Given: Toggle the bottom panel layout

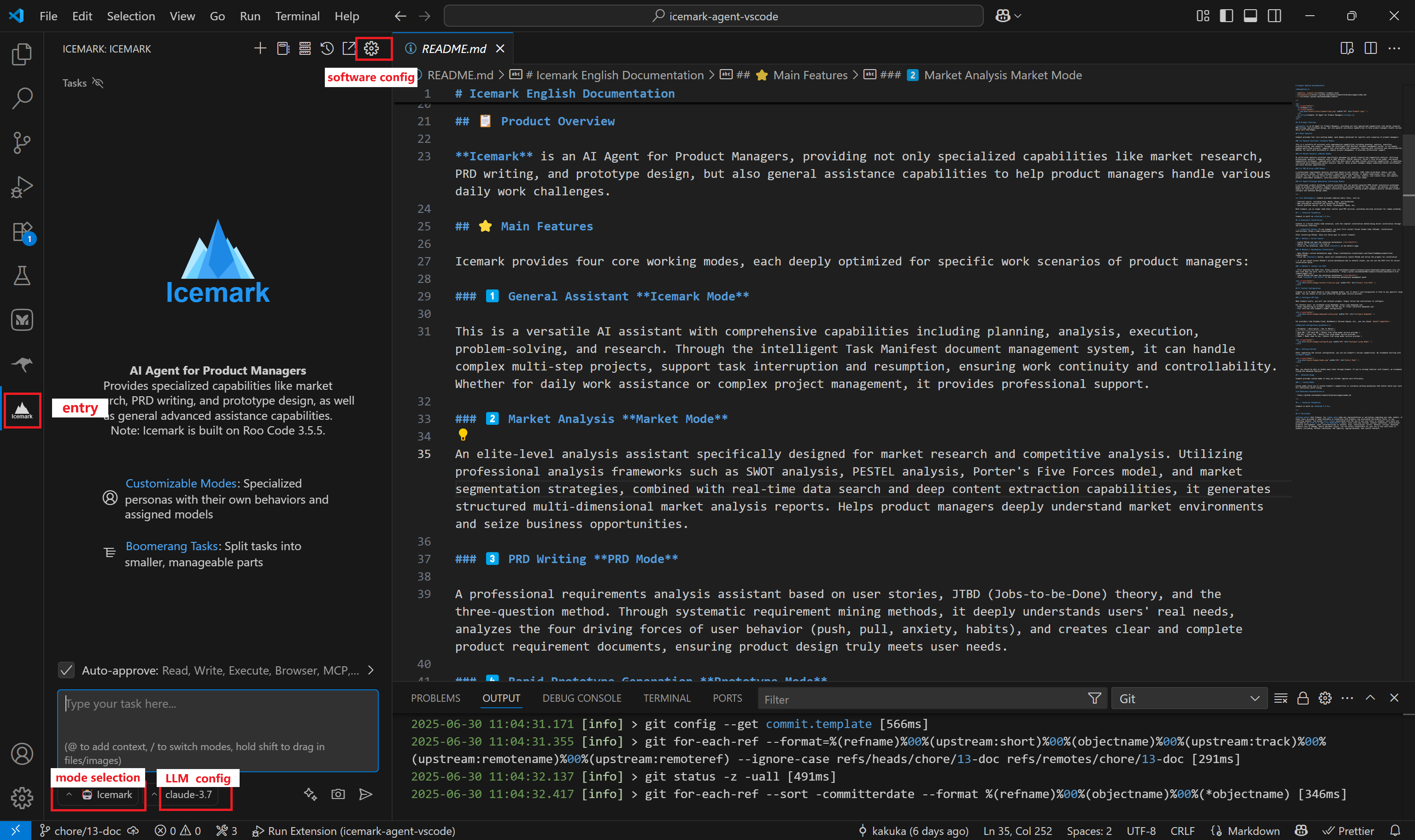Looking at the screenshot, I should tap(1251, 16).
